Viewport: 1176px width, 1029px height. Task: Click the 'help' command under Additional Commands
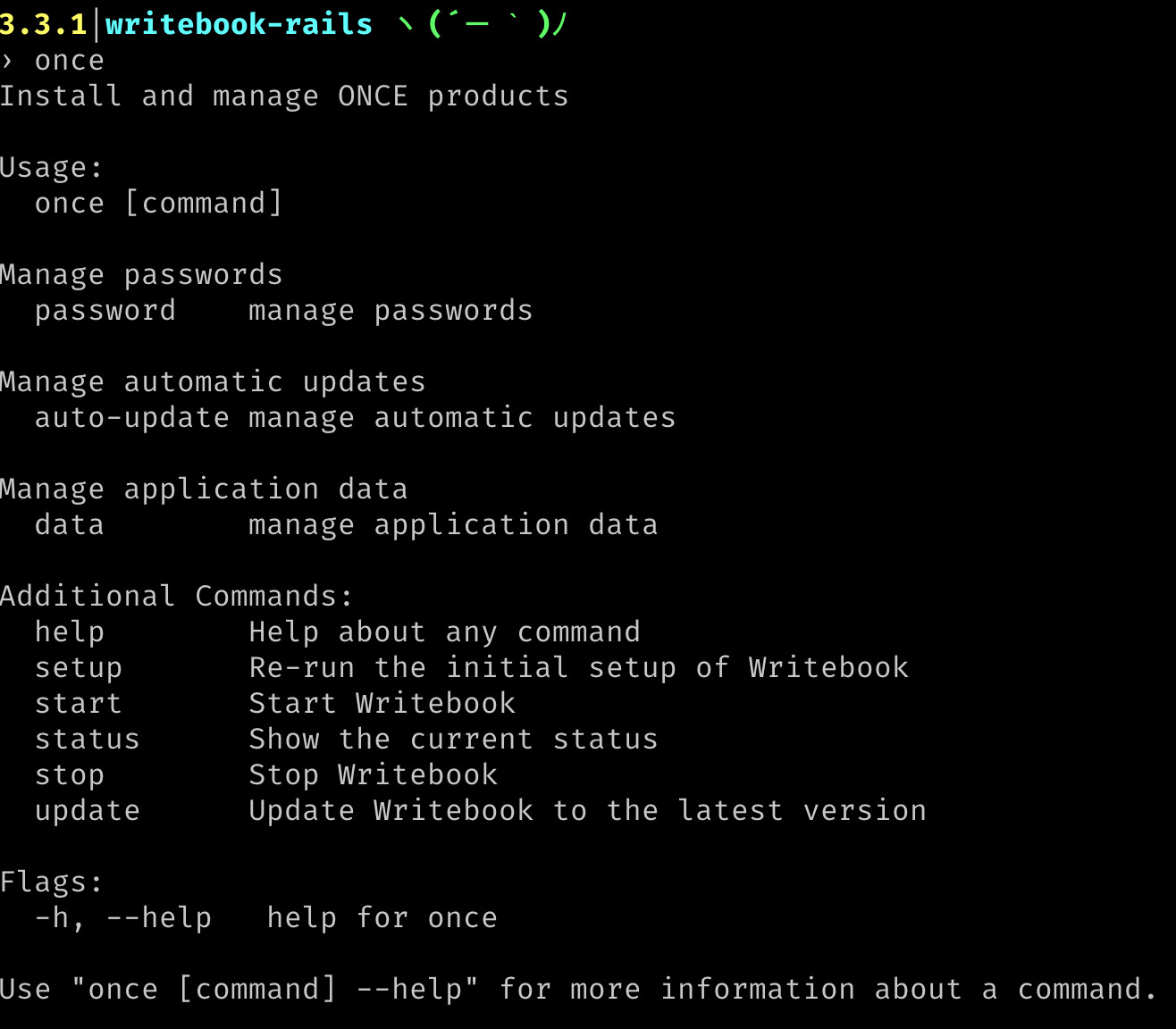pyautogui.click(x=70, y=632)
